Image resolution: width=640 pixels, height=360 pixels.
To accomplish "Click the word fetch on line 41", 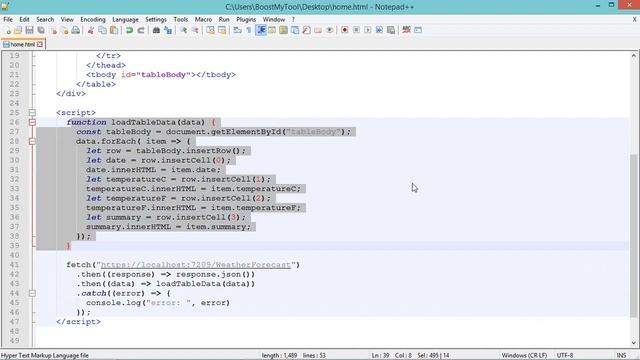I will pos(78,265).
